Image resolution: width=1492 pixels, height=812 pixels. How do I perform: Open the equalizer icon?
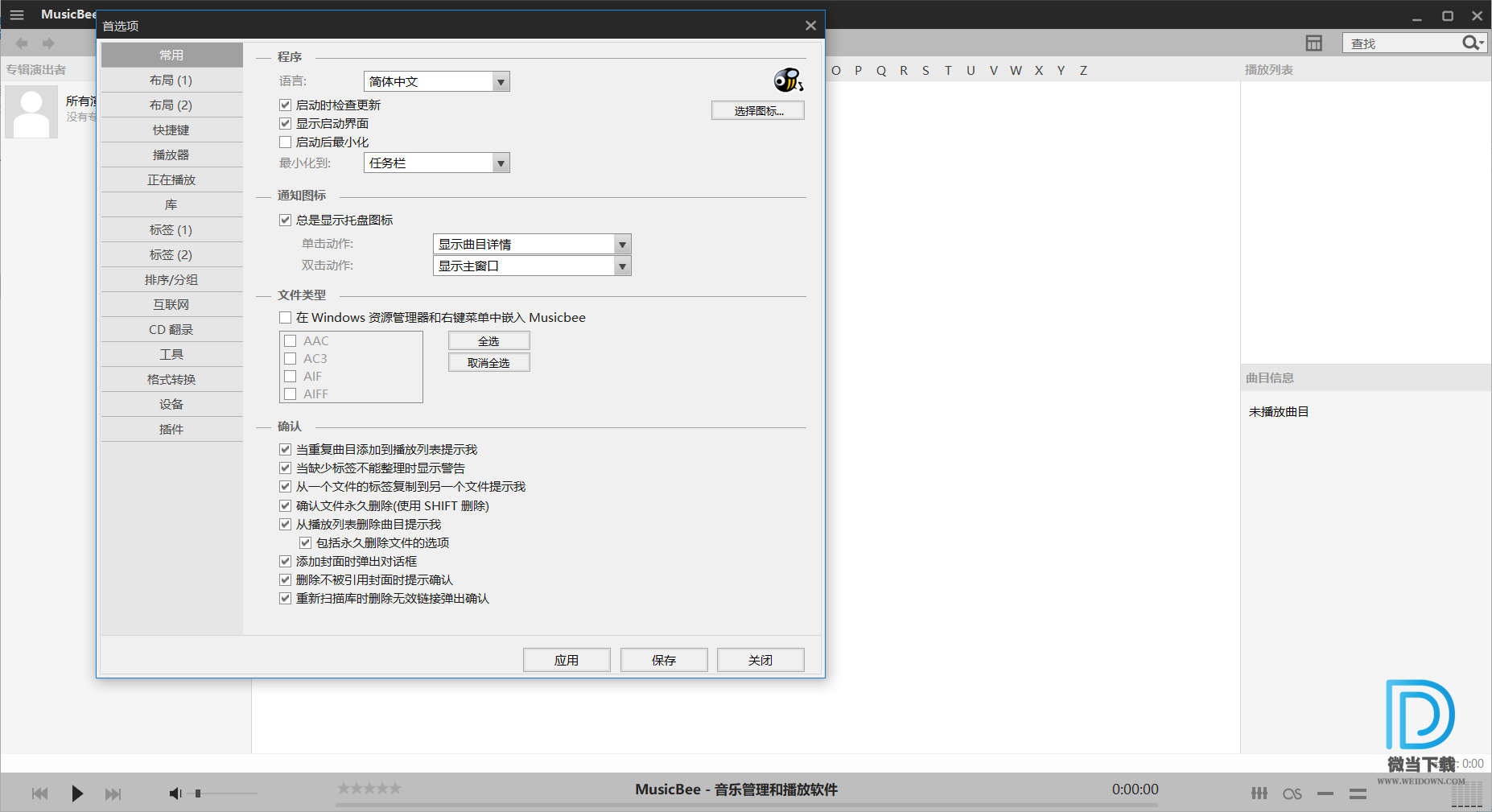click(x=1259, y=793)
